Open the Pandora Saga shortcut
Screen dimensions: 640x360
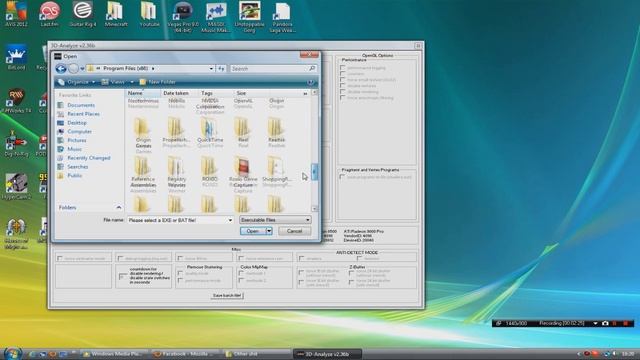point(282,16)
